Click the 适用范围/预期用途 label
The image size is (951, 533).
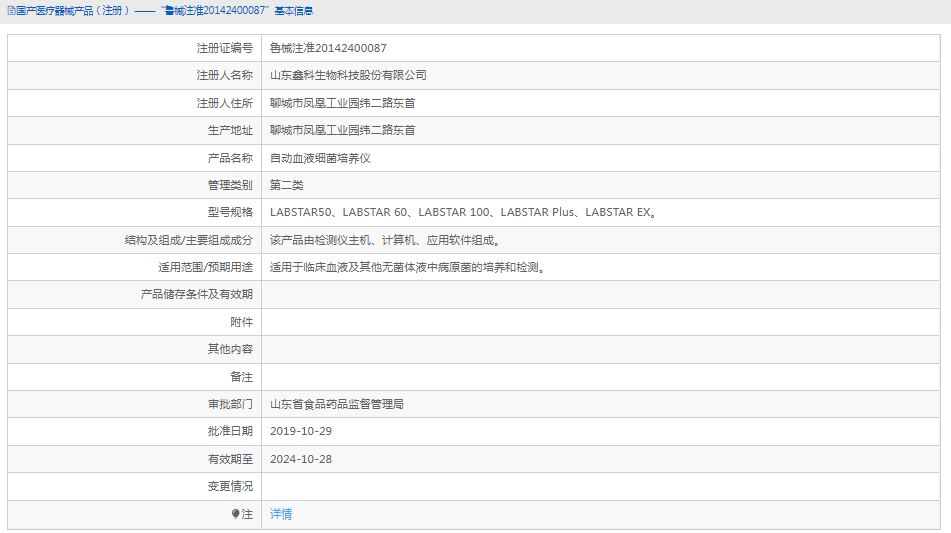click(x=206, y=267)
